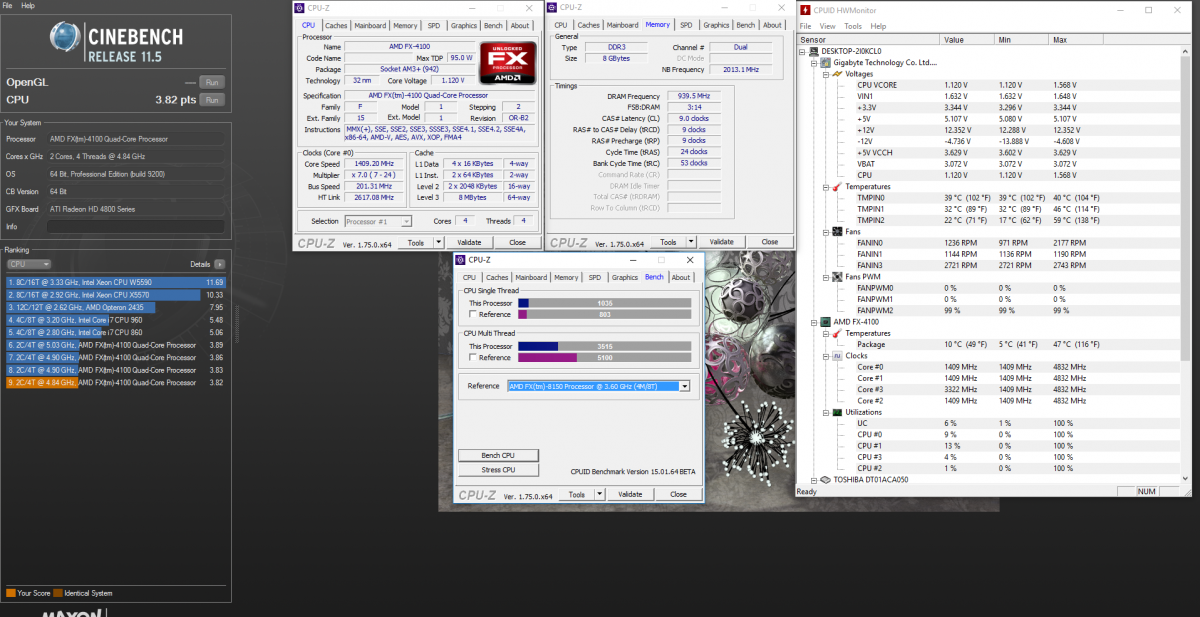Click Close in the CPU-Z Bench window

tap(678, 494)
